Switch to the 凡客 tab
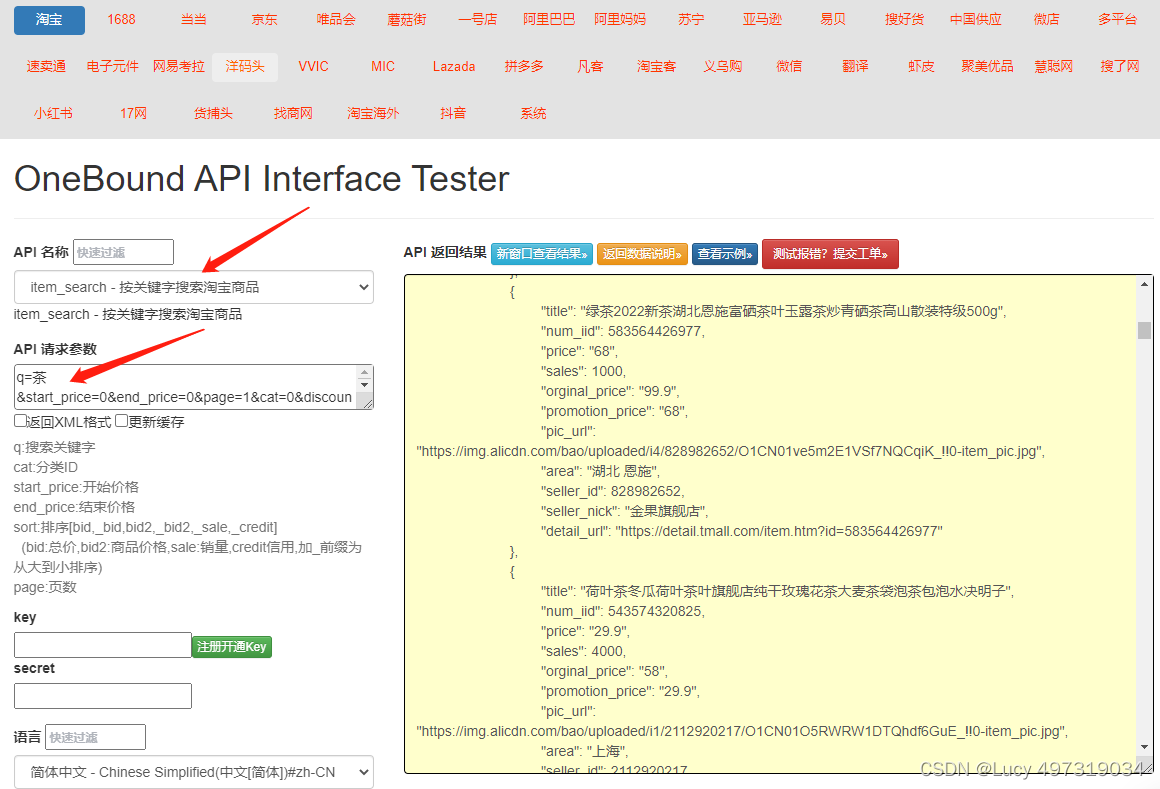Viewport: 1160px width, 789px height. [x=590, y=67]
